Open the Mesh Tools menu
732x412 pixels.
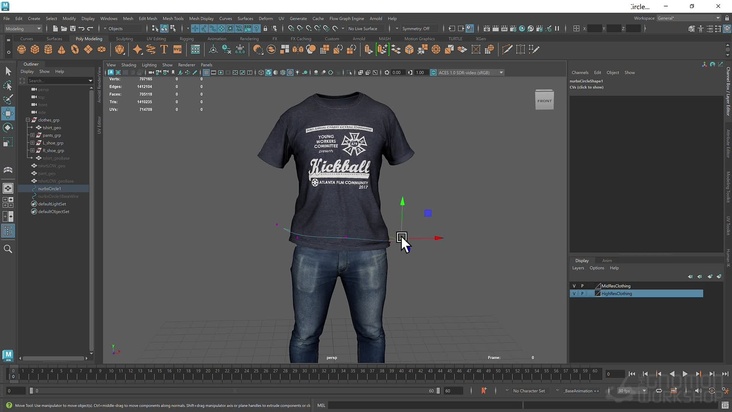point(173,19)
